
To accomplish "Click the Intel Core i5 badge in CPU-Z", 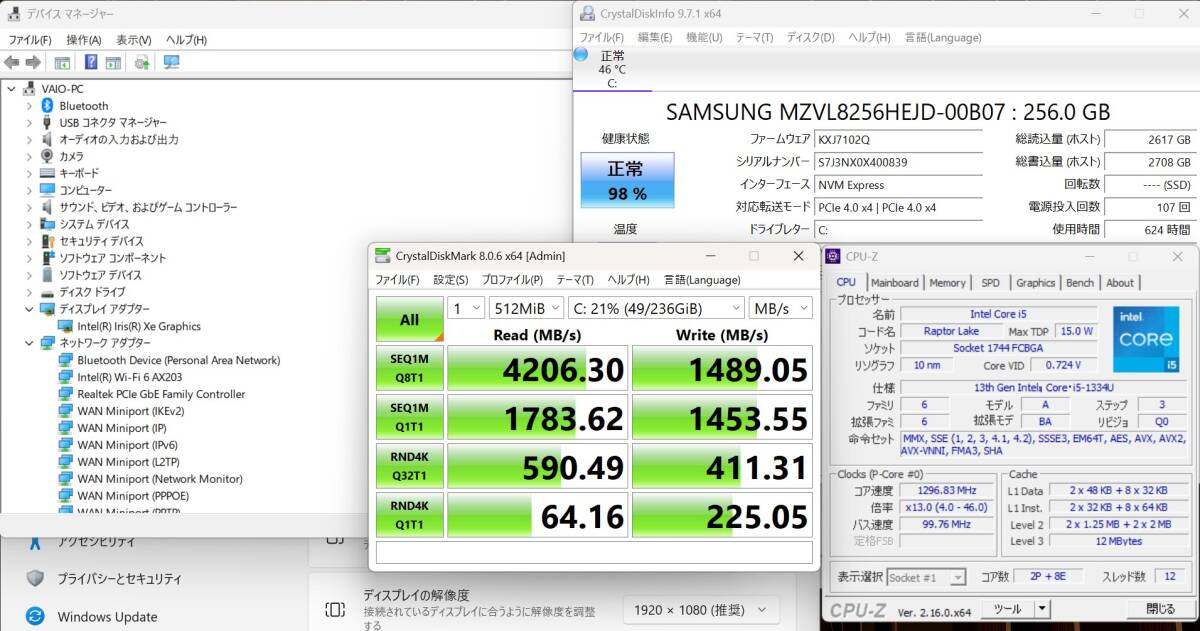I will click(1146, 340).
